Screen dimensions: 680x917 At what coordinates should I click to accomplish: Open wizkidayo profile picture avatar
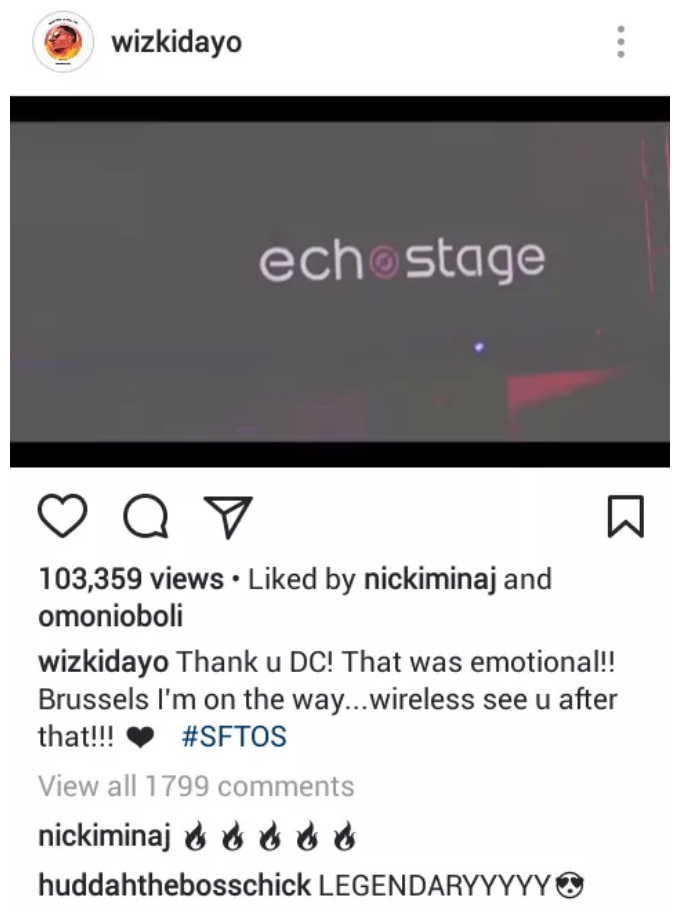click(x=63, y=42)
